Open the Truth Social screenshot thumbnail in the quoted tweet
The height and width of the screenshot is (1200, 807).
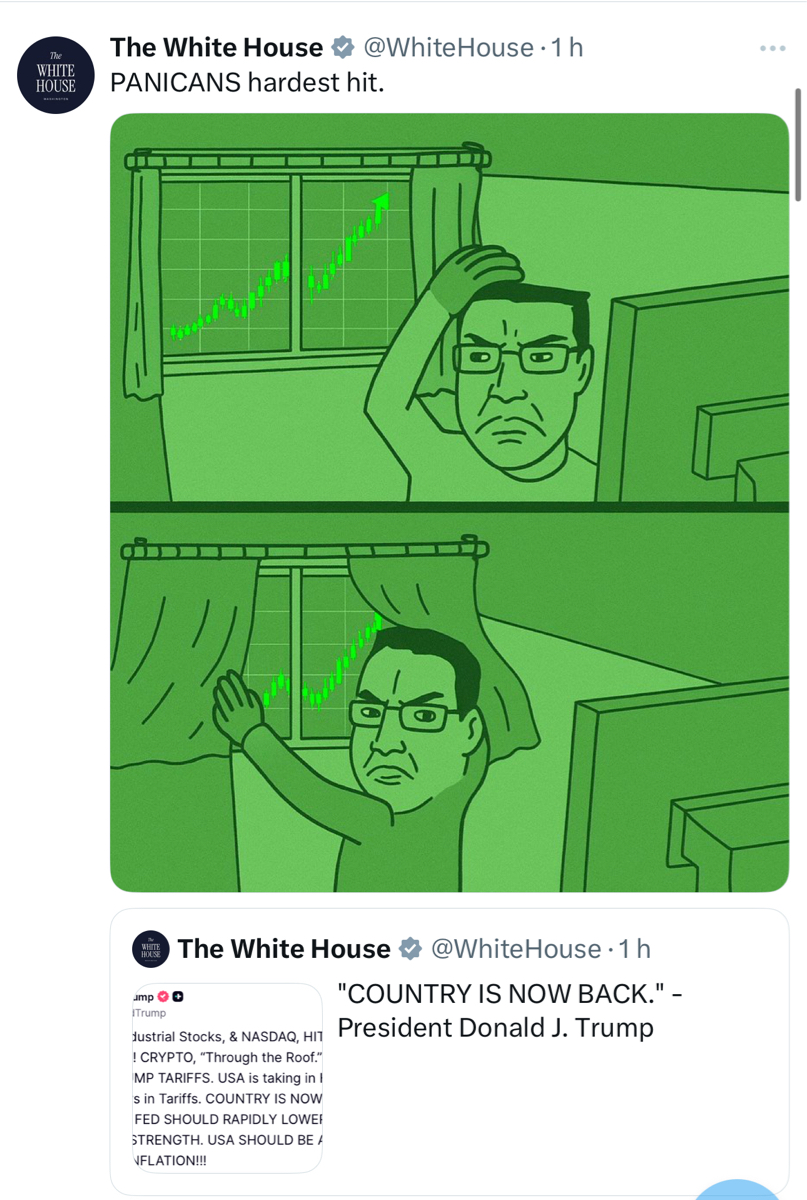228,1078
